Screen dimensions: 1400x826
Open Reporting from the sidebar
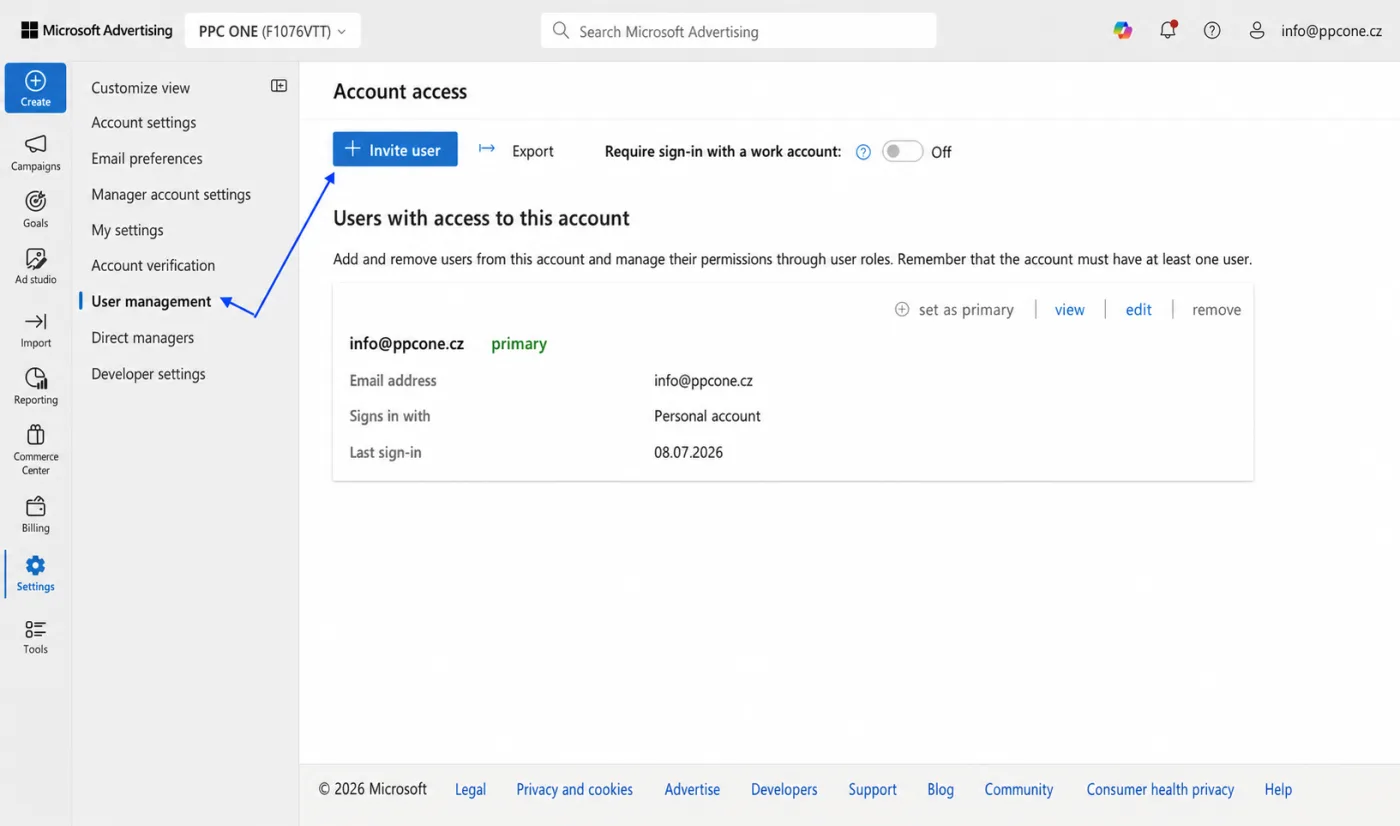35,387
